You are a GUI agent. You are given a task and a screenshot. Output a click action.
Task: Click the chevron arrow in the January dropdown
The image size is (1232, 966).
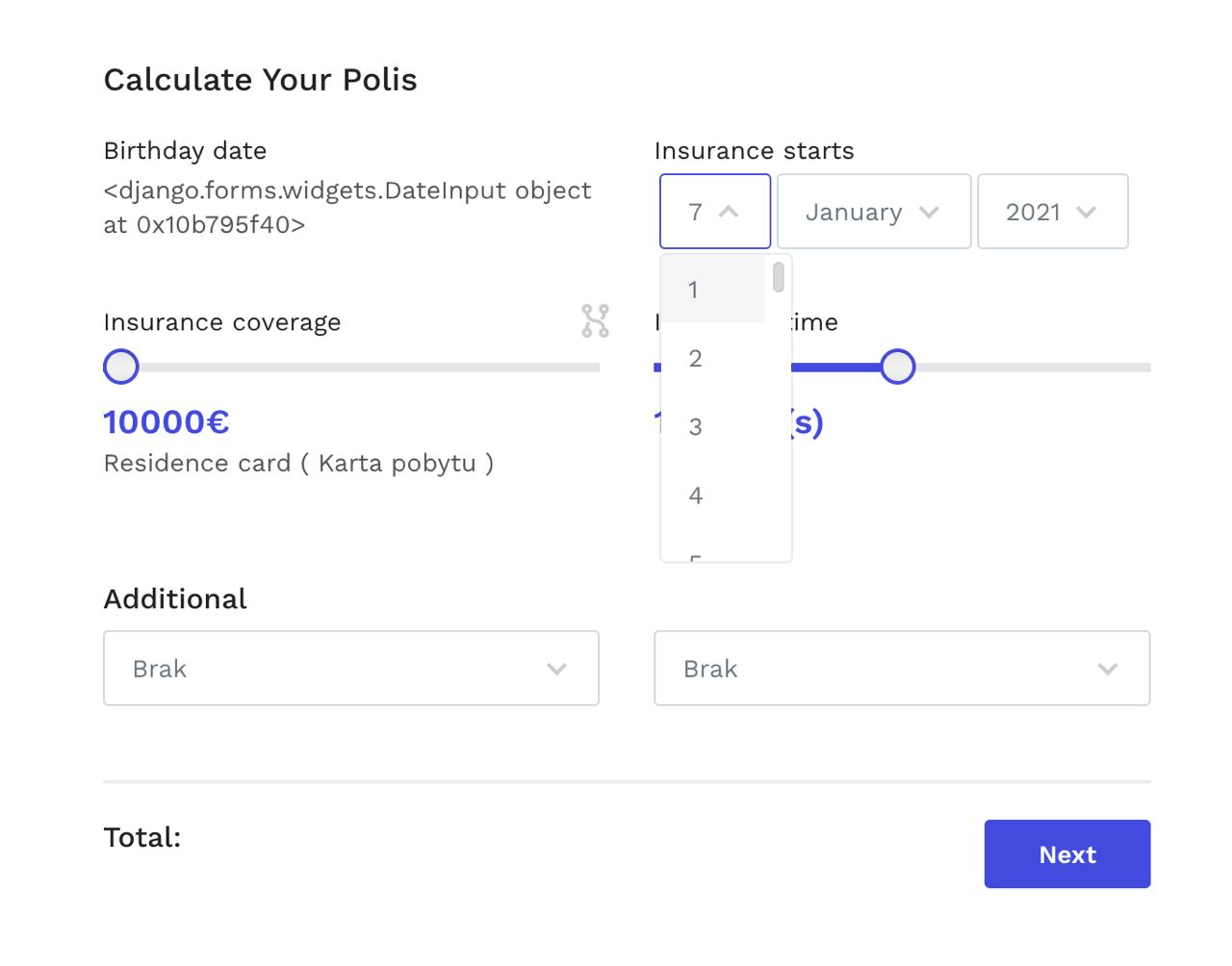[x=929, y=213]
